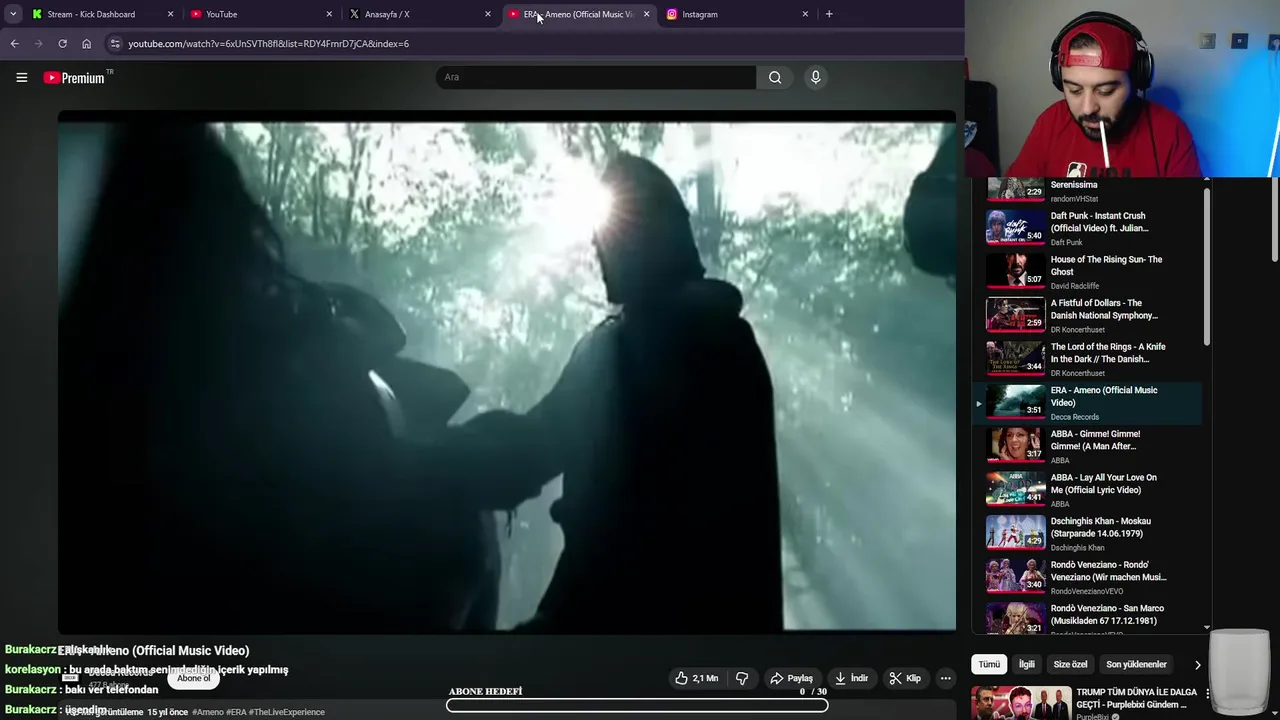
Task: Subscribe with Abone ol button
Action: [193, 678]
